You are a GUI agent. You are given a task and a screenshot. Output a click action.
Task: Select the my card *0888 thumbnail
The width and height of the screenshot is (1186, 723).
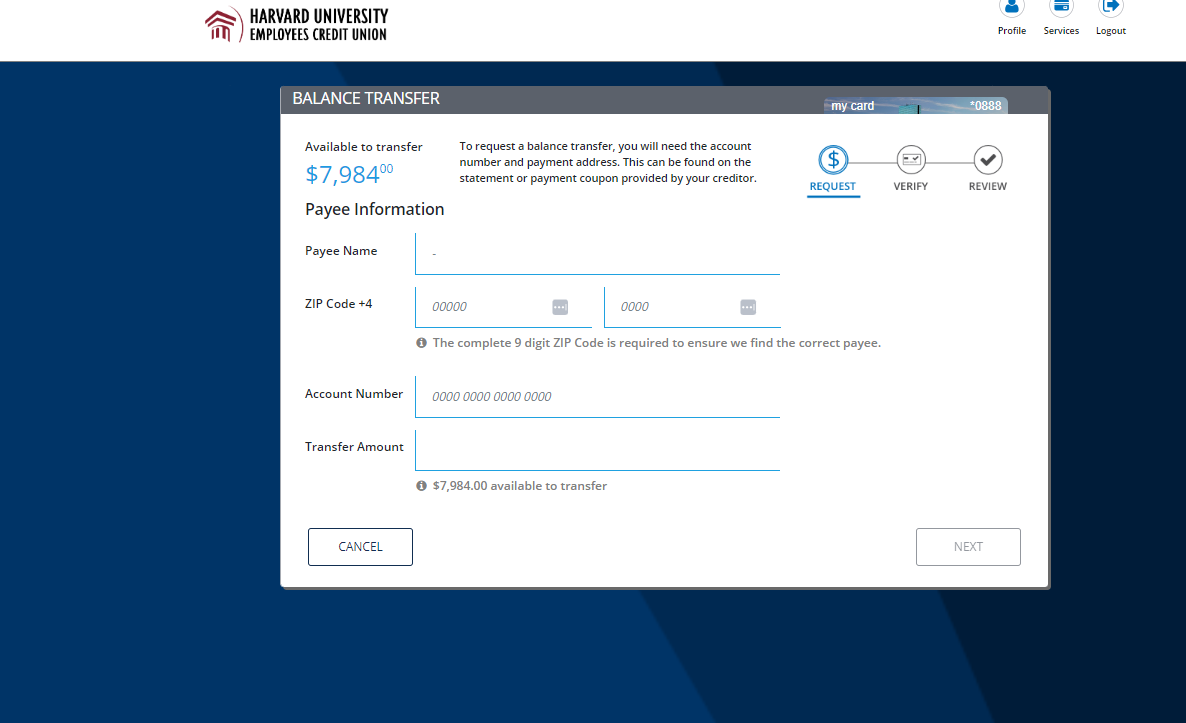click(915, 105)
